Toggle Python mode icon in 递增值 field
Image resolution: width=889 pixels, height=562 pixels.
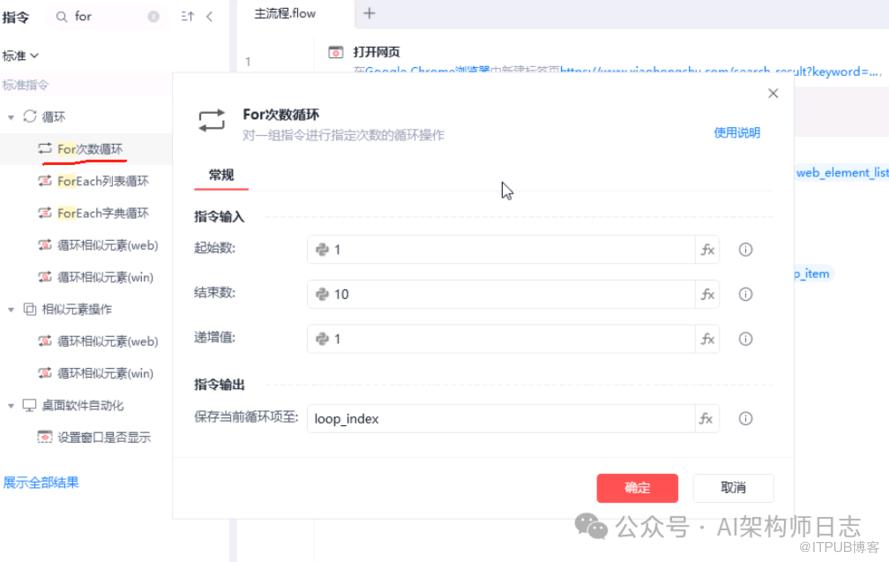coord(322,339)
